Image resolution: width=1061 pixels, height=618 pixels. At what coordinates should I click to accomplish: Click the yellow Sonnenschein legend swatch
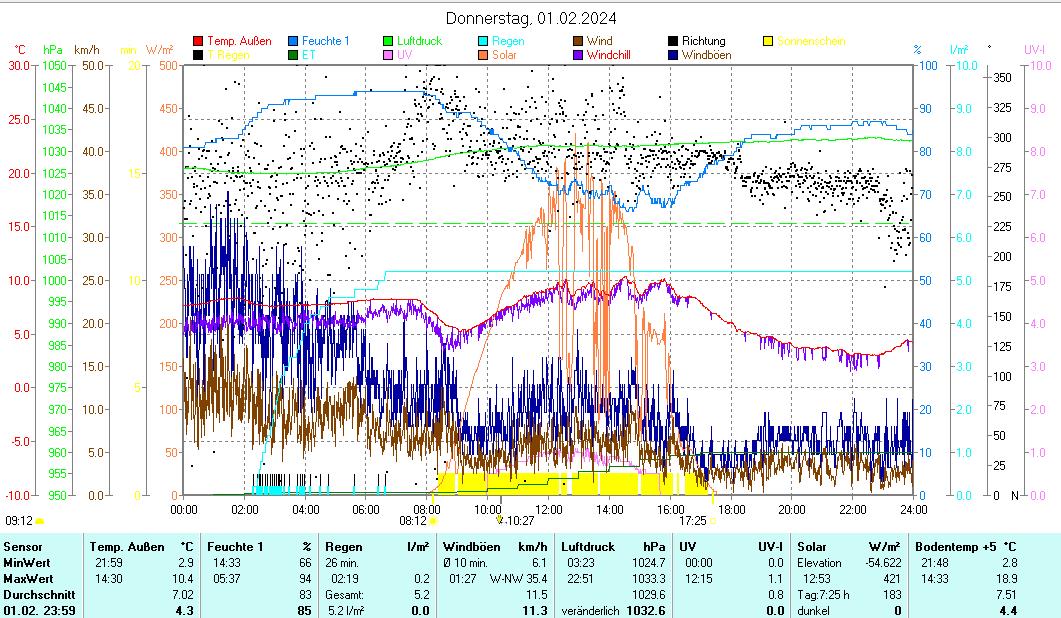click(x=768, y=41)
